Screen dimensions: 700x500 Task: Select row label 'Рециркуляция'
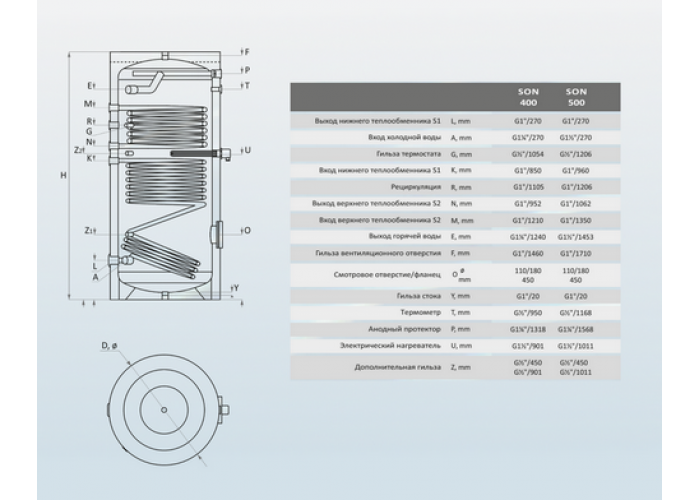pos(416,187)
